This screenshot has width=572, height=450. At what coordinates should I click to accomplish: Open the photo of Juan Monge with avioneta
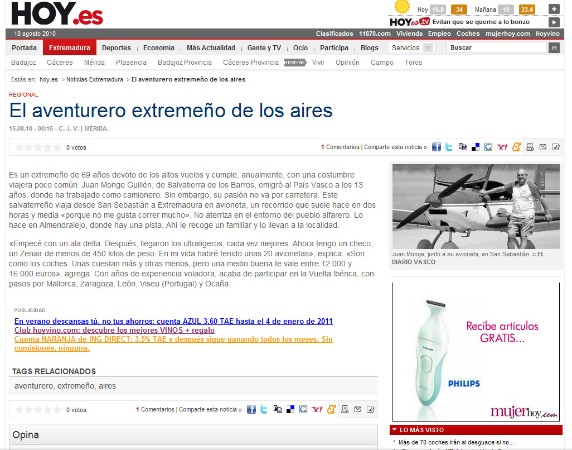476,206
